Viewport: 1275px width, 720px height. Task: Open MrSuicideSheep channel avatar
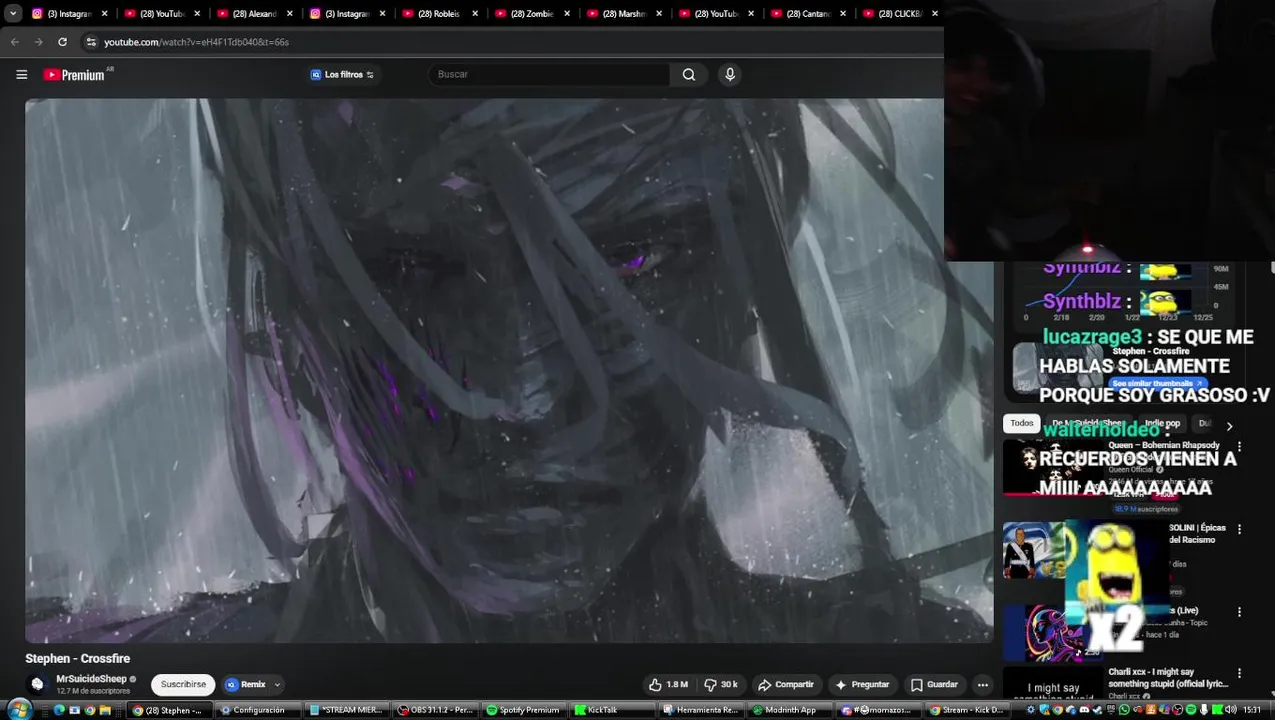click(37, 685)
